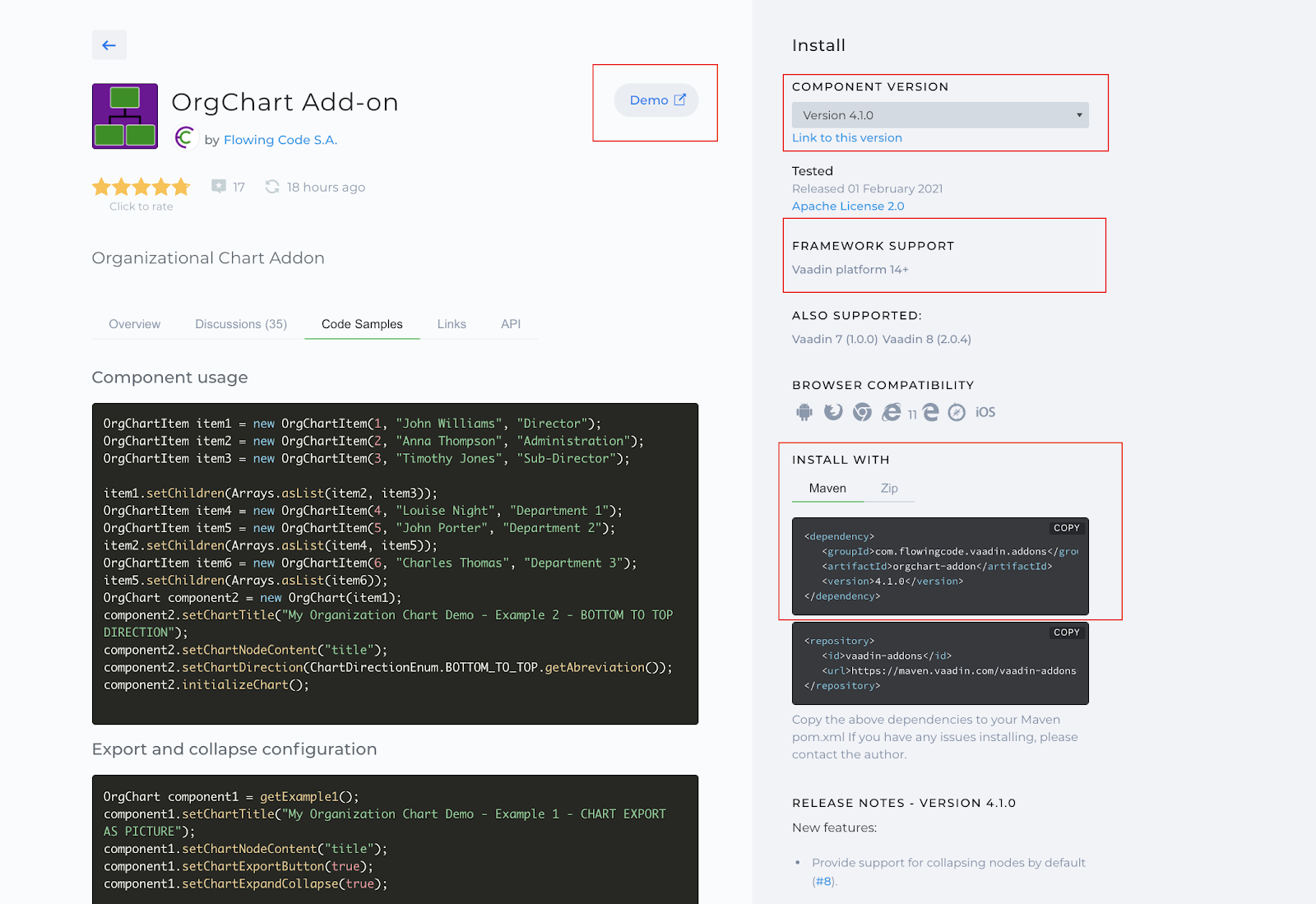Viewport: 1316px width, 904px height.
Task: Open the Flowing Code S.A. author link
Action: pyautogui.click(x=280, y=140)
